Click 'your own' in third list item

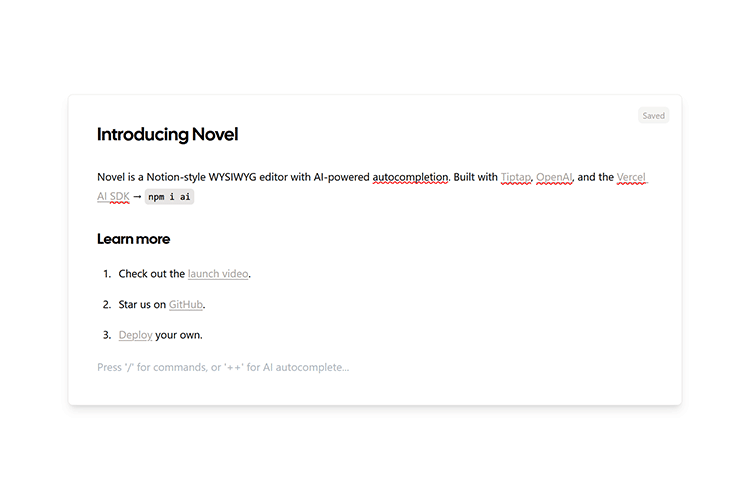coord(178,335)
